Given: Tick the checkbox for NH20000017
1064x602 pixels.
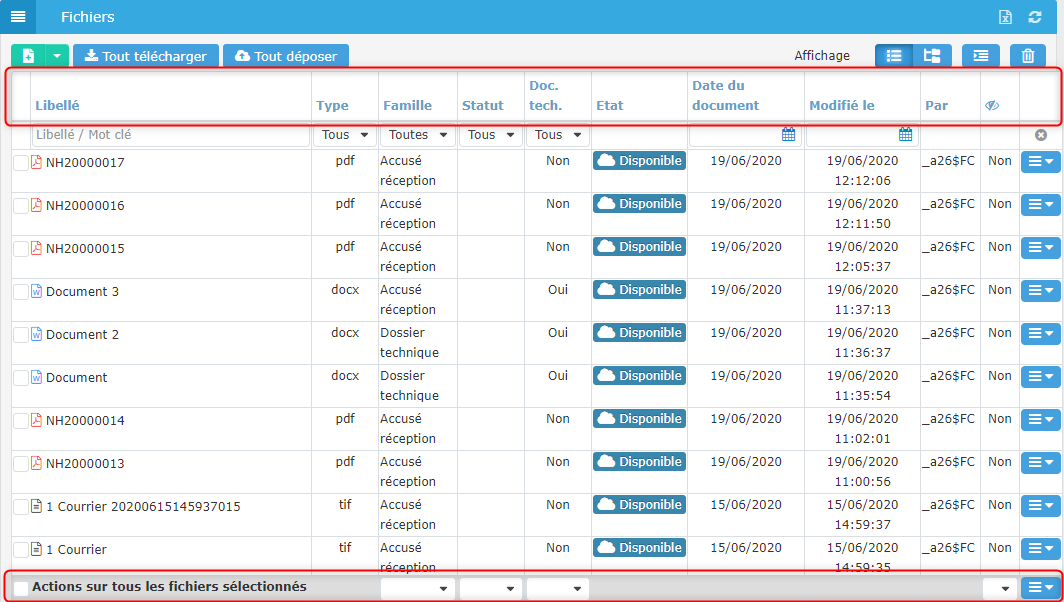Looking at the screenshot, I should [x=21, y=163].
